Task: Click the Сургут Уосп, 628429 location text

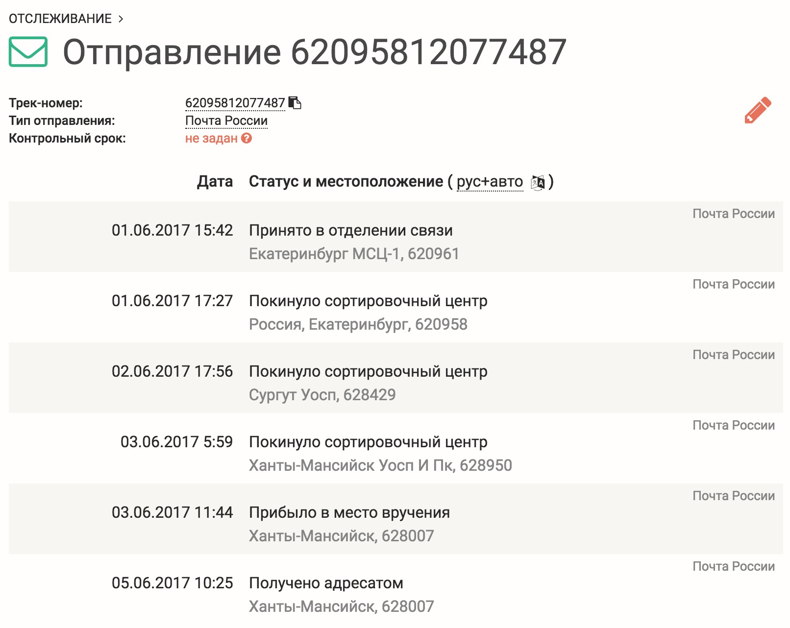Action: (322, 395)
